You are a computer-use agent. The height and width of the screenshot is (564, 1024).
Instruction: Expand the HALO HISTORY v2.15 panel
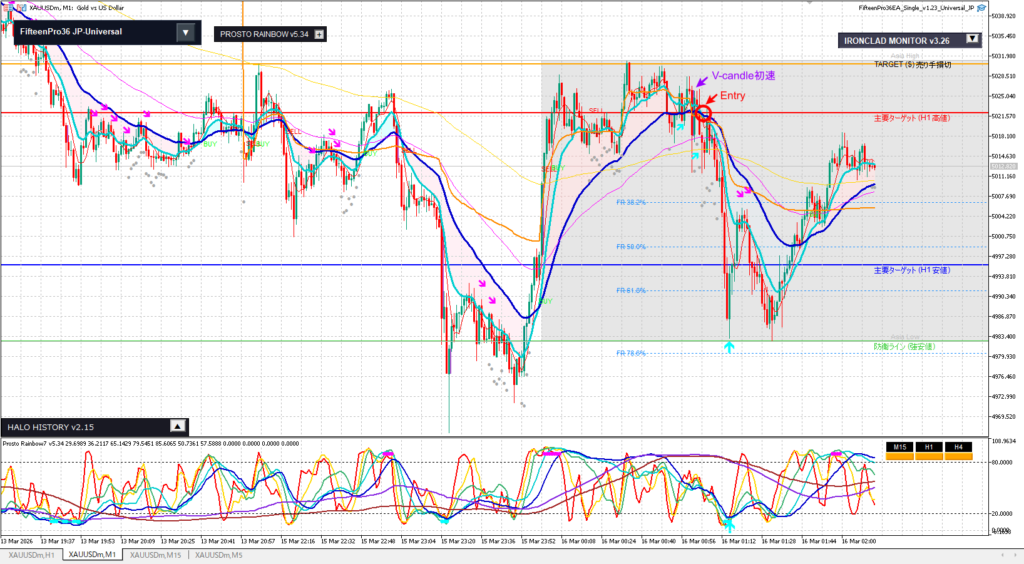point(178,425)
